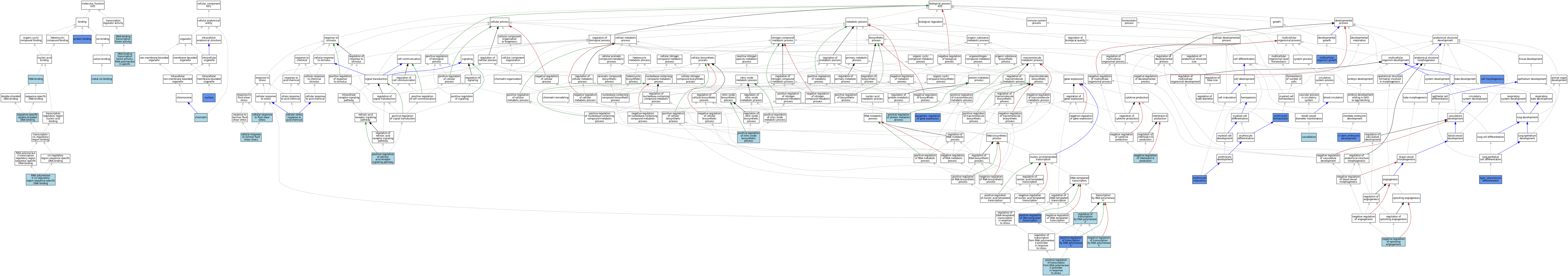The width and height of the screenshot is (1568, 276).
Task: Select the 'cell communication' node
Action: pos(409,59)
